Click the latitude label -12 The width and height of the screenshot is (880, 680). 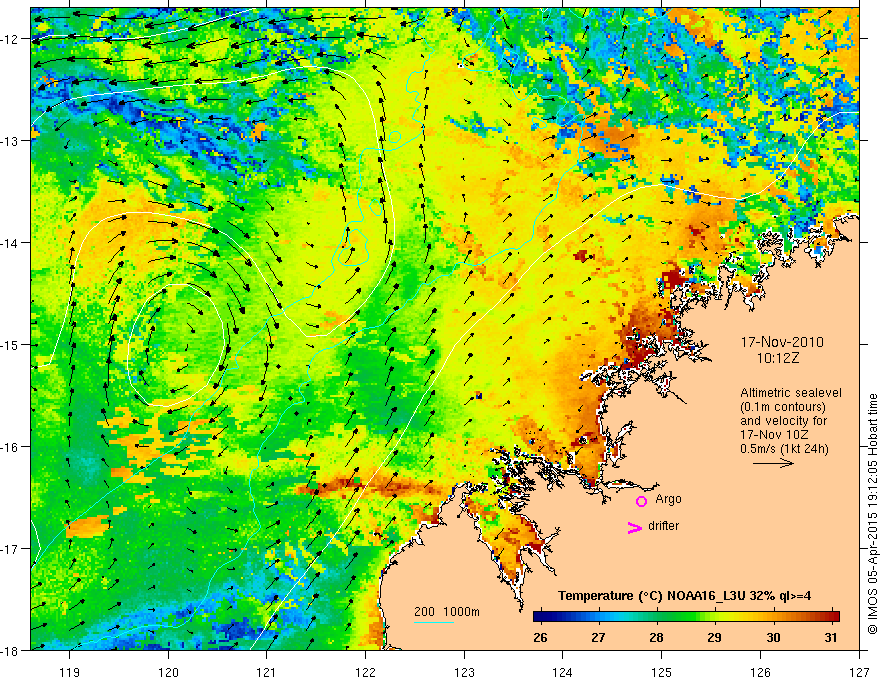pos(10,39)
